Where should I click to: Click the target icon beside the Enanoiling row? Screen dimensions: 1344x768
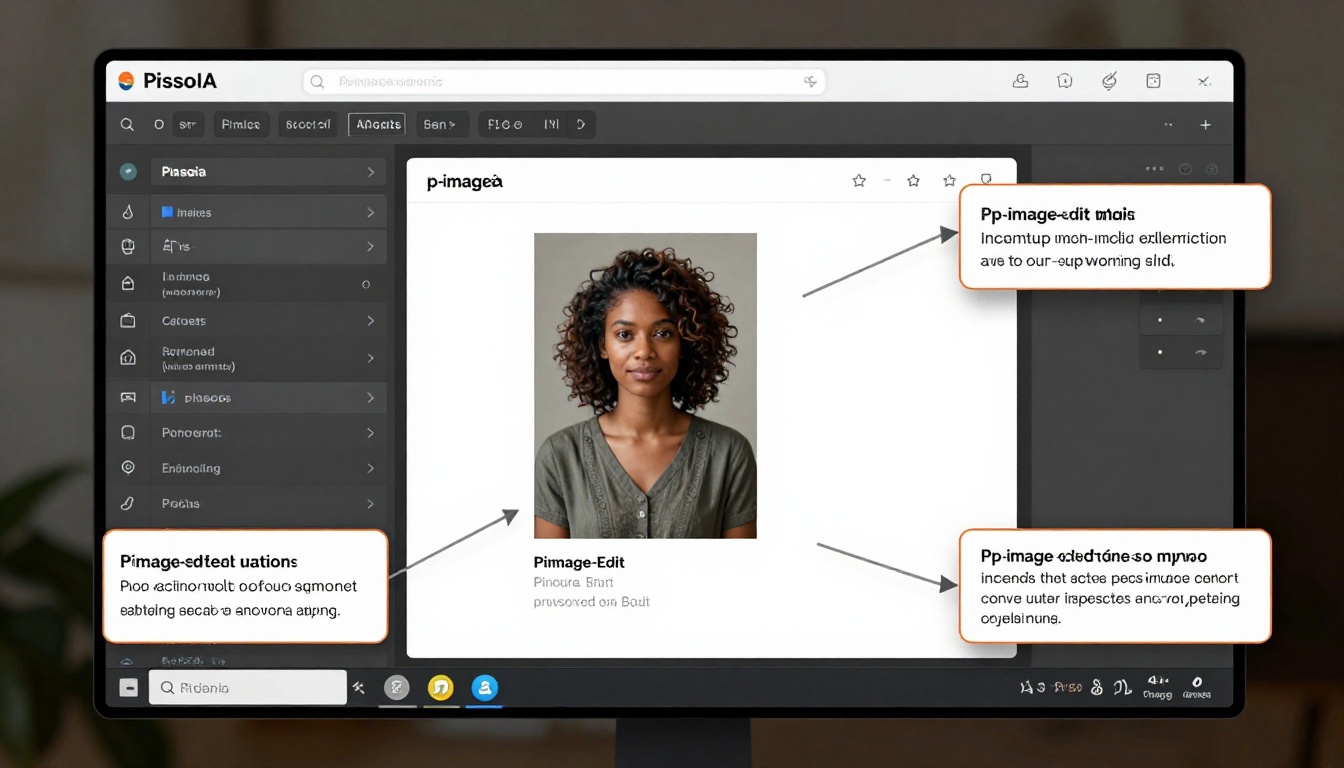click(x=127, y=467)
